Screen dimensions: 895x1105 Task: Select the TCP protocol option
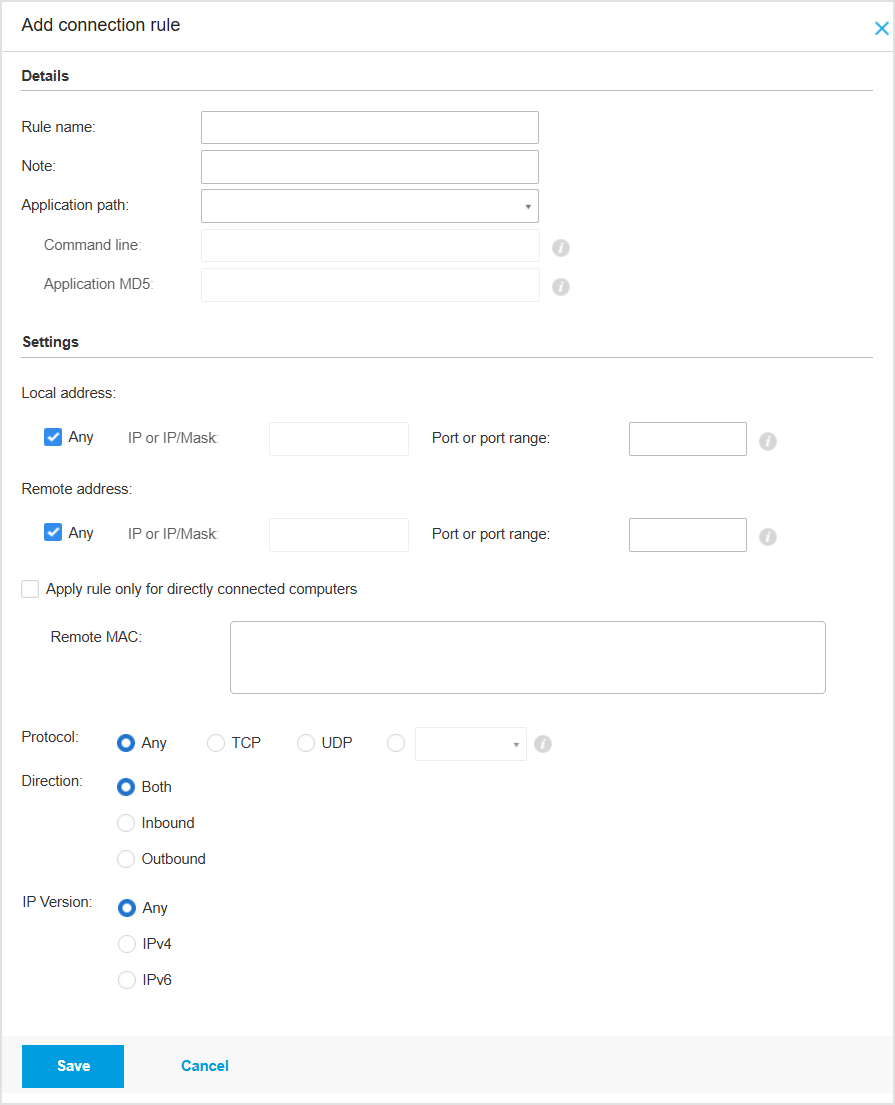pyautogui.click(x=216, y=743)
